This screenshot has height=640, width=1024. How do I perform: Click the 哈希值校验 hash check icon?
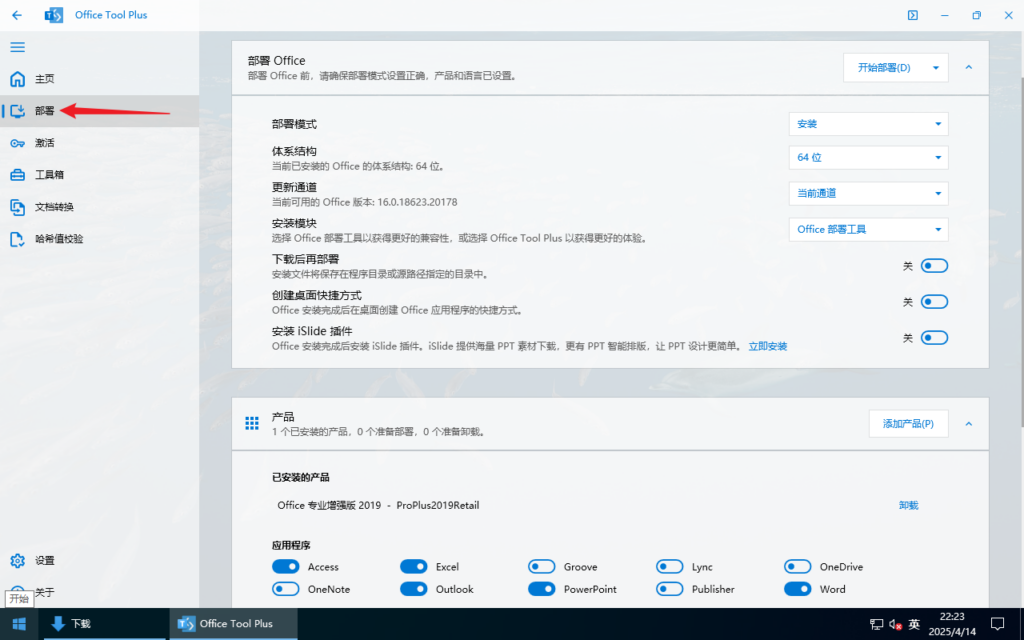click(18, 239)
